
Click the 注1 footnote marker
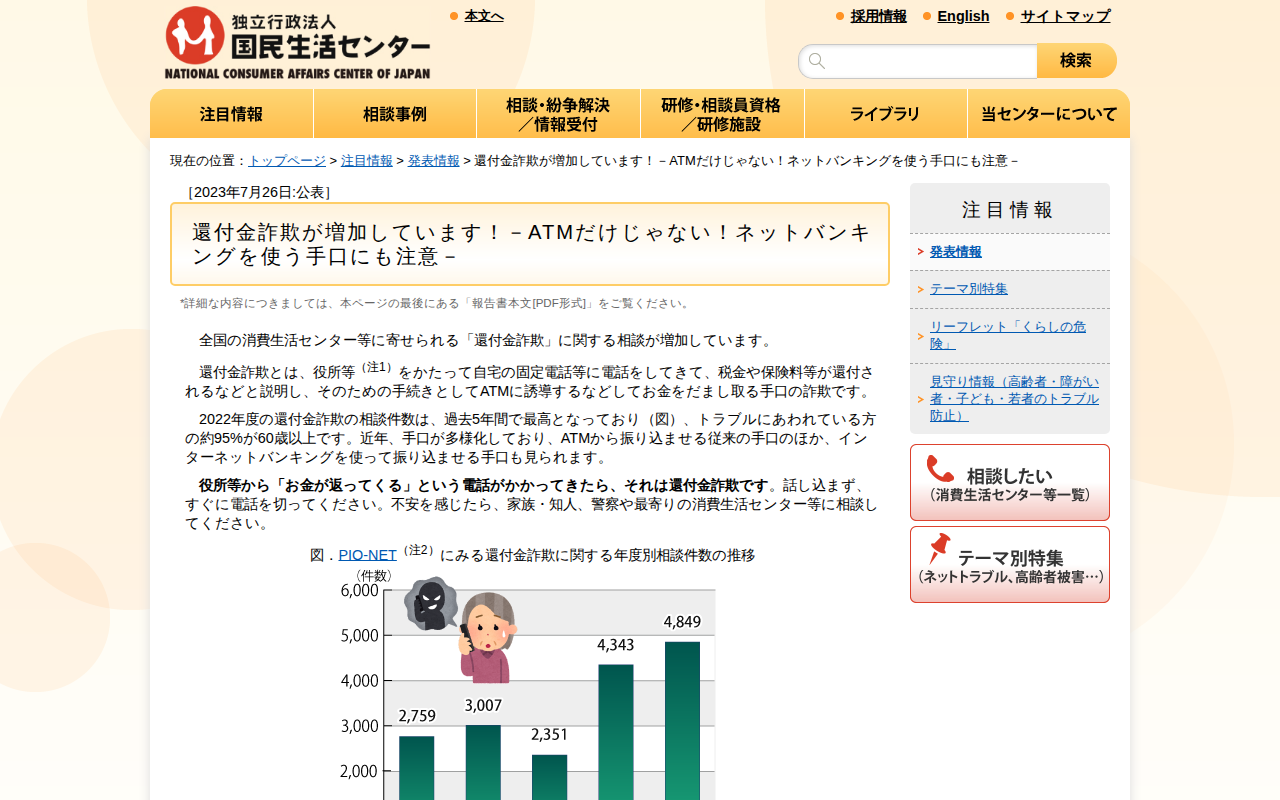tap(377, 368)
